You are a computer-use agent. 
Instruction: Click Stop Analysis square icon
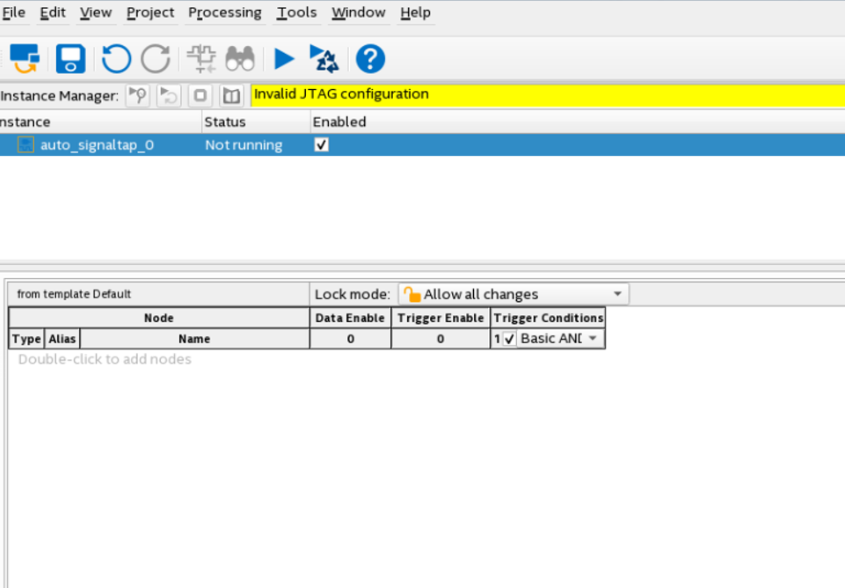[x=201, y=96]
